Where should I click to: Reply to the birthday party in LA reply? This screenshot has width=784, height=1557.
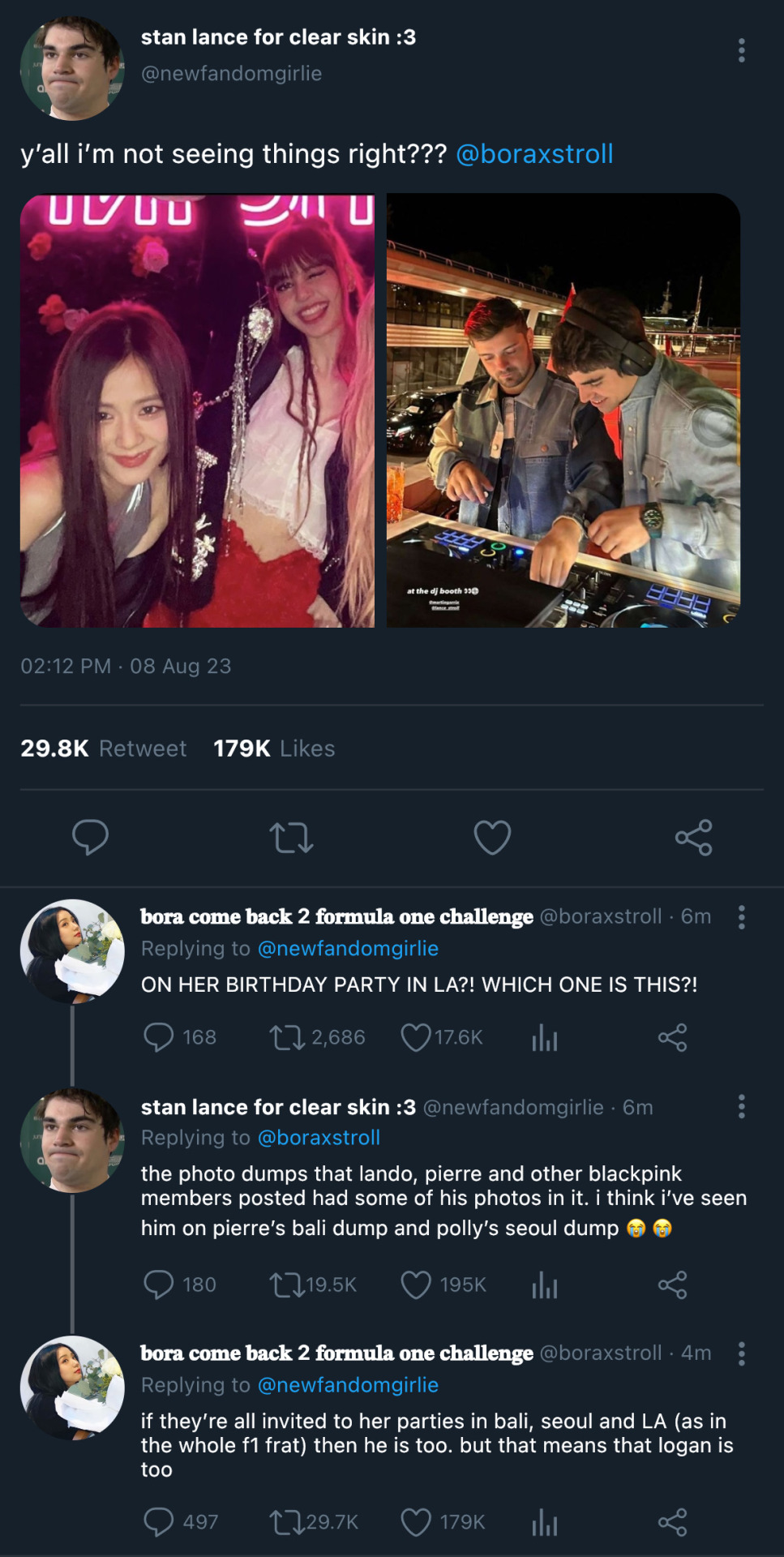(158, 1037)
